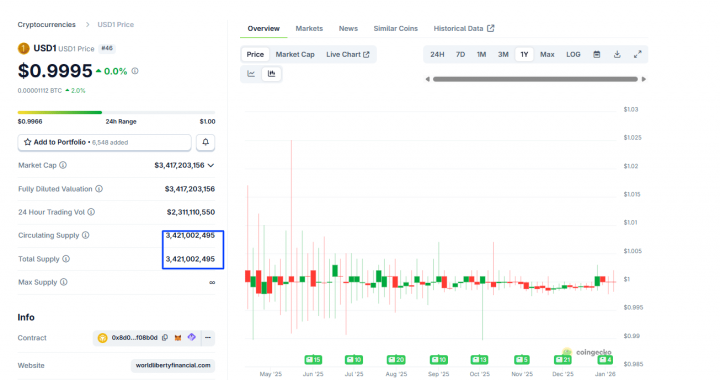Viewport: 720px width, 380px height.
Task: Click left arrow of chart scrollbar
Action: (428, 79)
